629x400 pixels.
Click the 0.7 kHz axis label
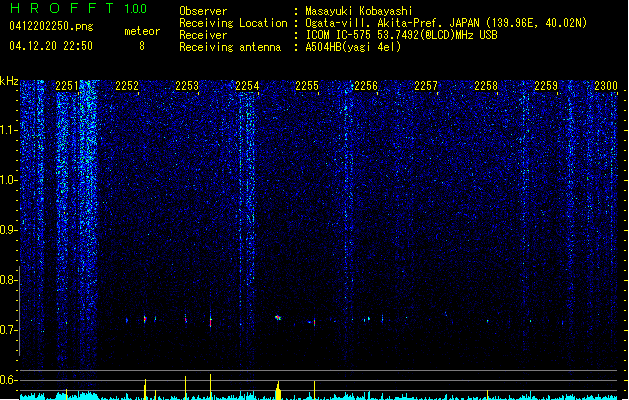(x=8, y=330)
